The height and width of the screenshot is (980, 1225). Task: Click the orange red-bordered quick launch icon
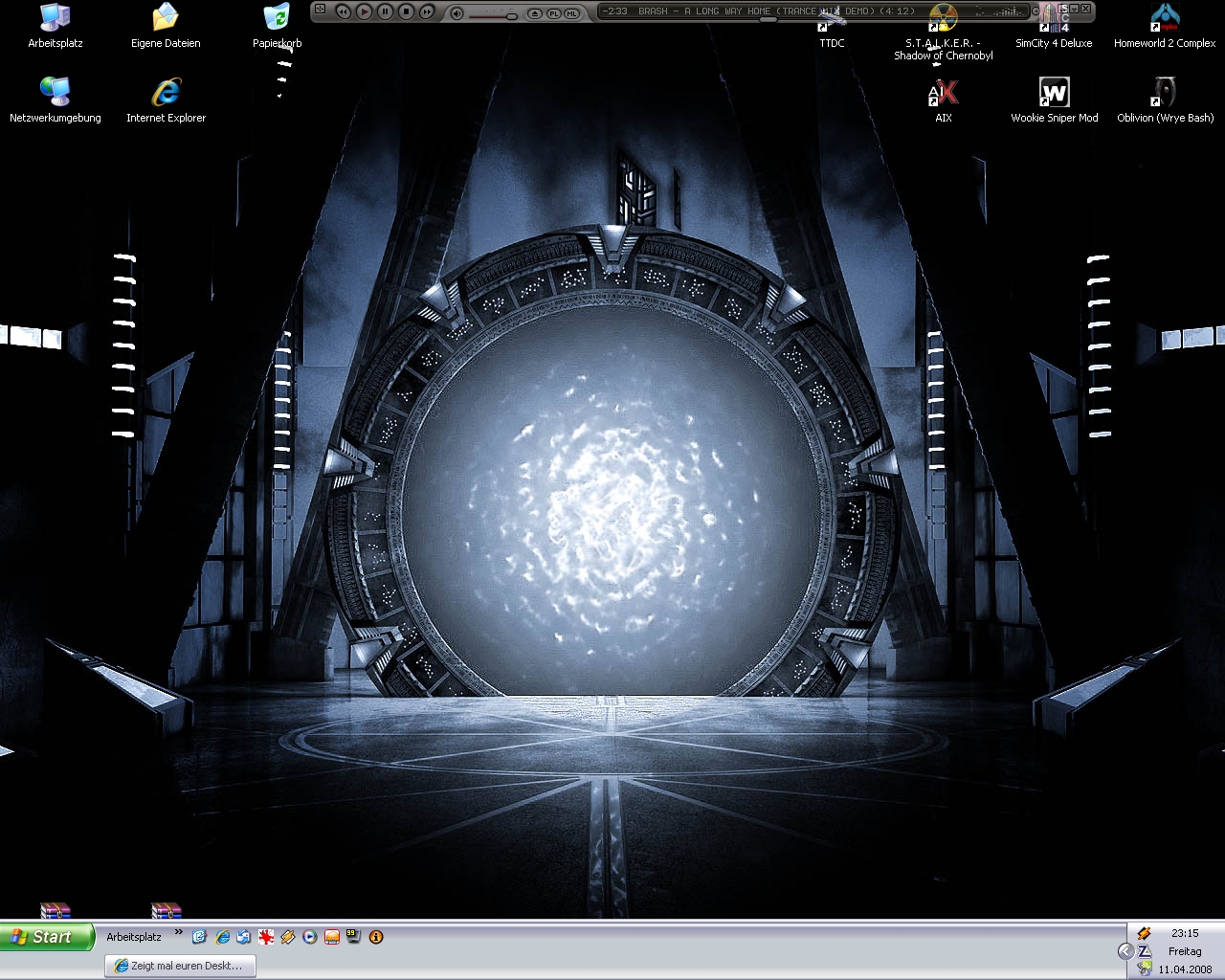point(332,937)
